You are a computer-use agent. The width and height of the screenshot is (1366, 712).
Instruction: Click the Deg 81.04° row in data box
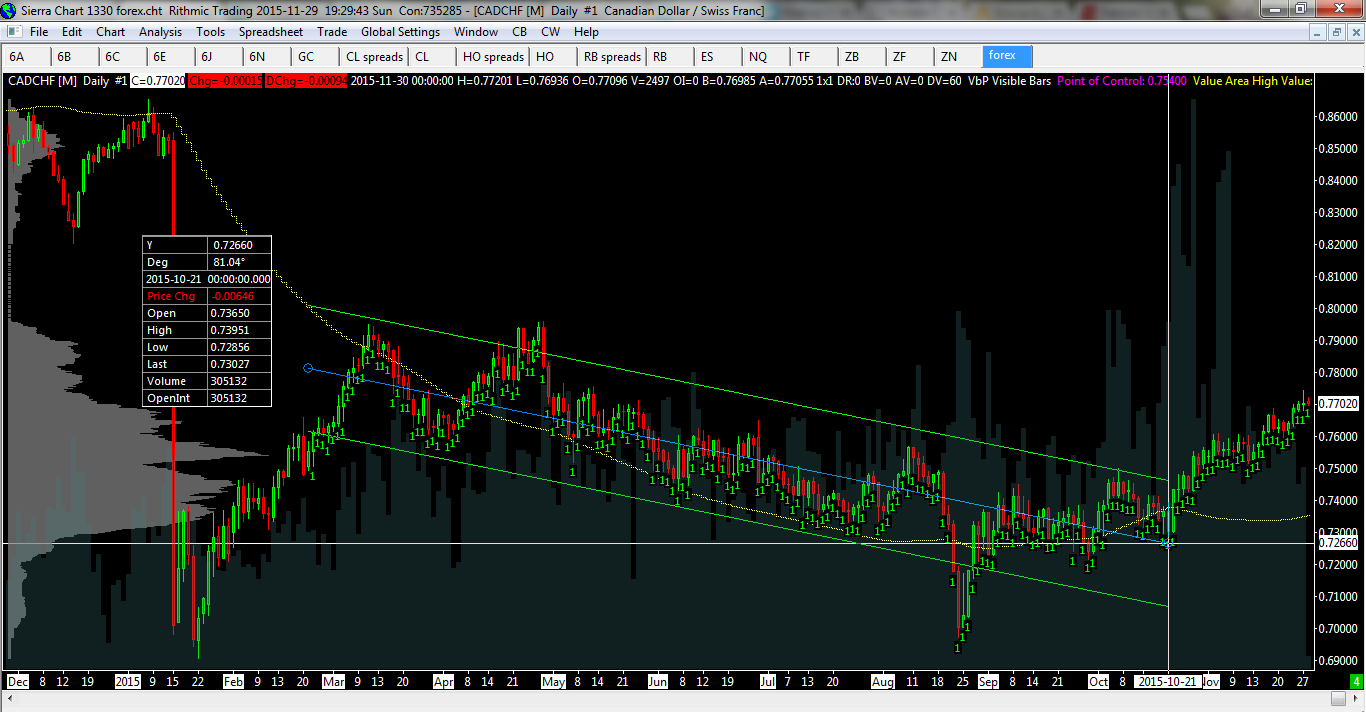pos(207,262)
